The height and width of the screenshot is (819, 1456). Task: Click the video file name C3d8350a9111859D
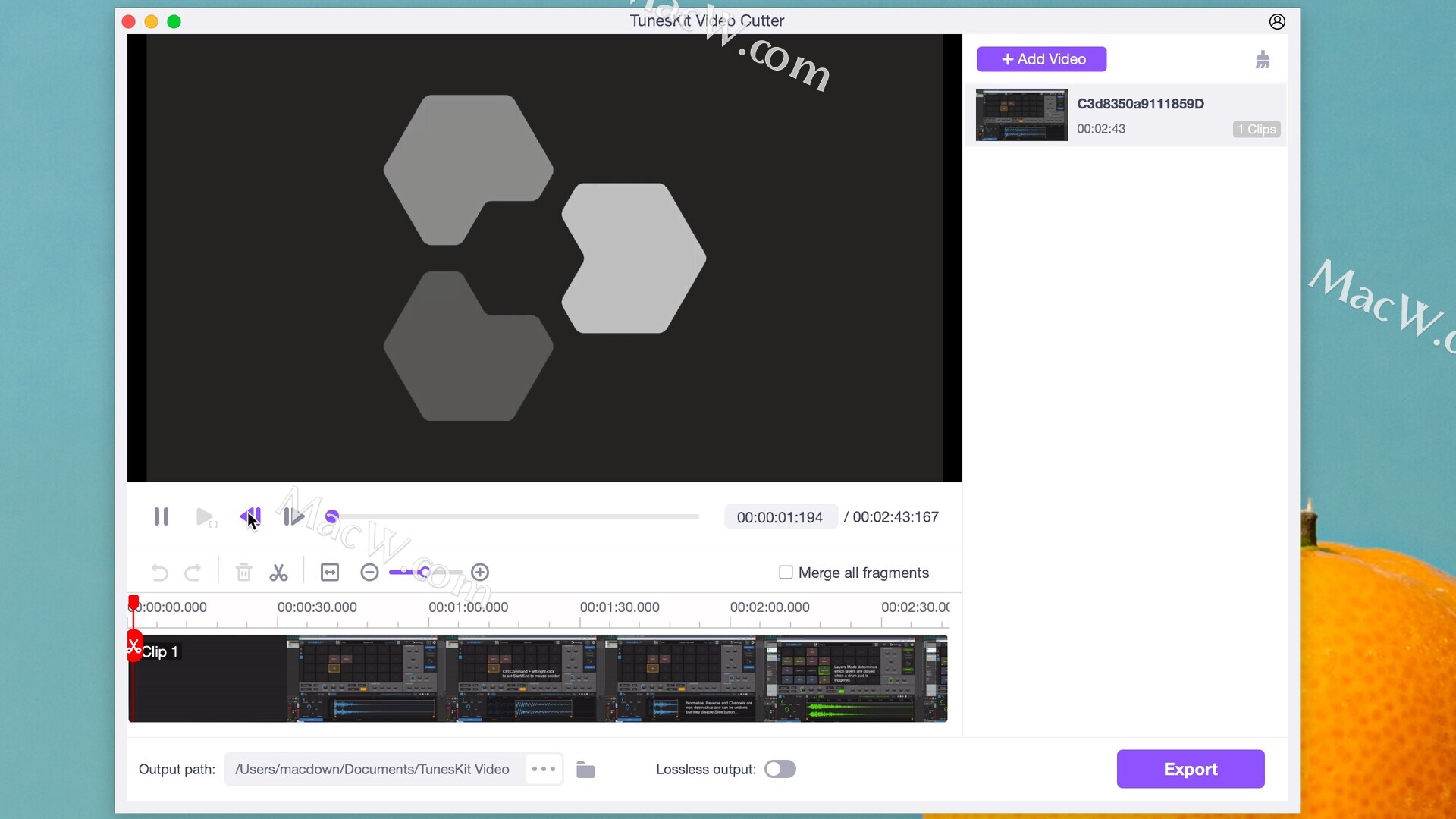coord(1141,104)
